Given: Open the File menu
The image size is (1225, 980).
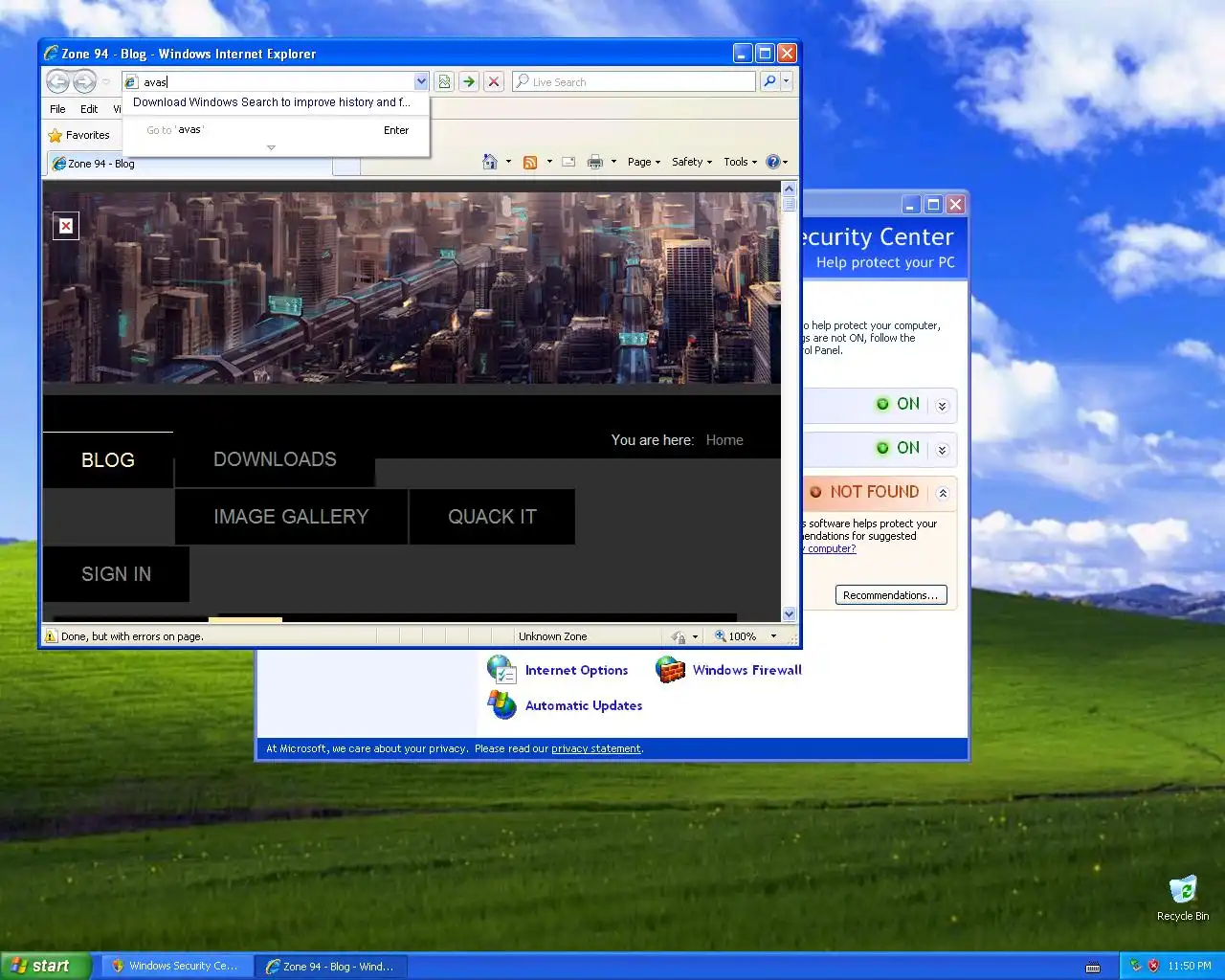Looking at the screenshot, I should pyautogui.click(x=57, y=109).
